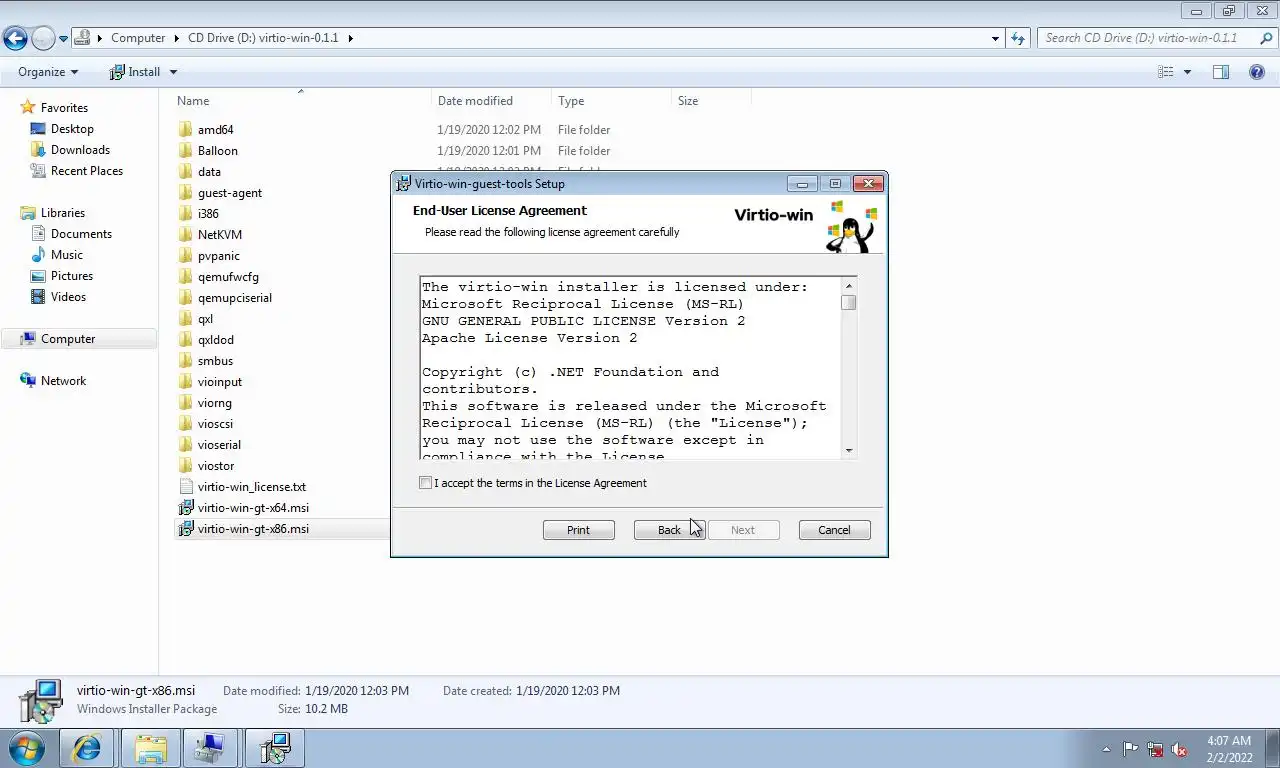Open Favorites in navigation pane
Viewport: 1280px width, 768px height.
click(x=64, y=108)
